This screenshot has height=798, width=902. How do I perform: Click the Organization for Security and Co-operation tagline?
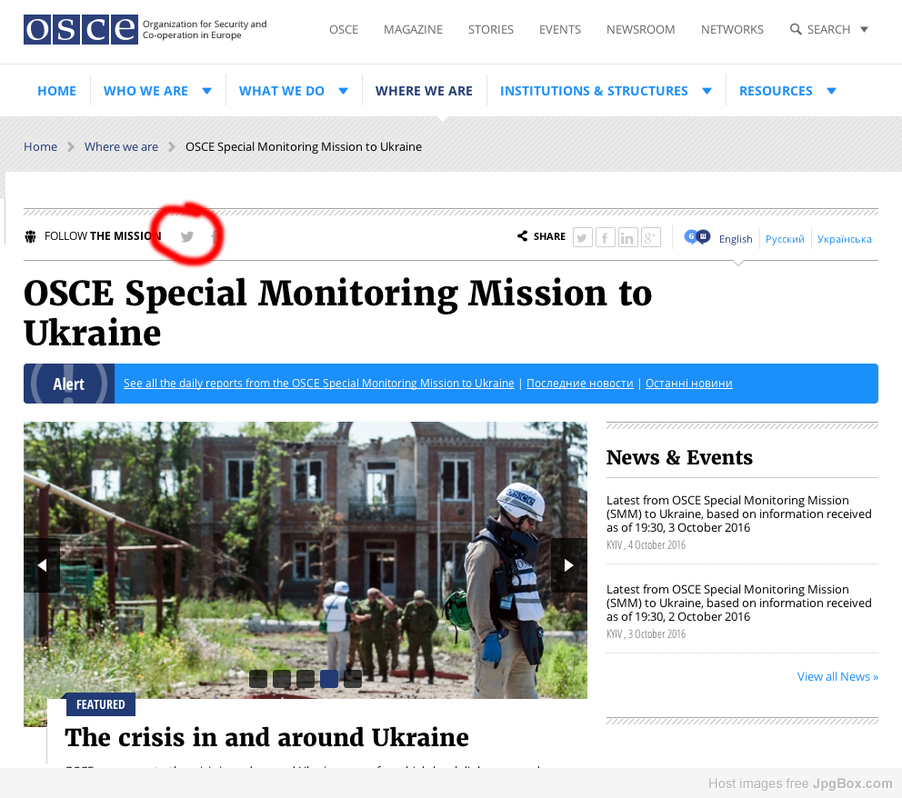[205, 29]
